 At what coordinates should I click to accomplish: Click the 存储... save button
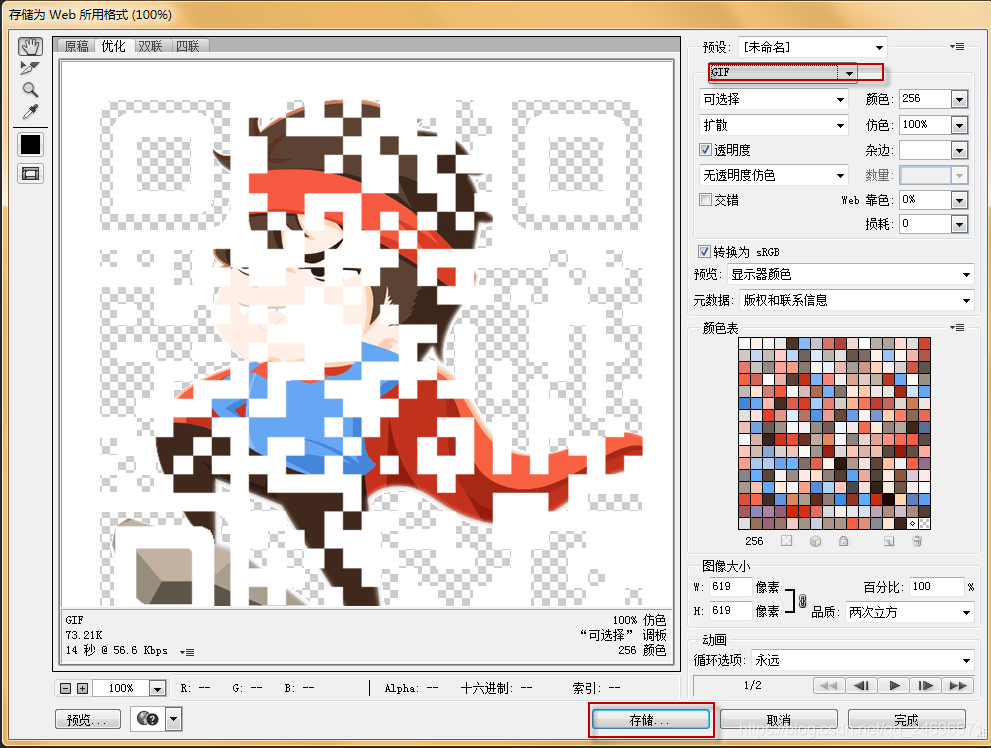(650, 720)
